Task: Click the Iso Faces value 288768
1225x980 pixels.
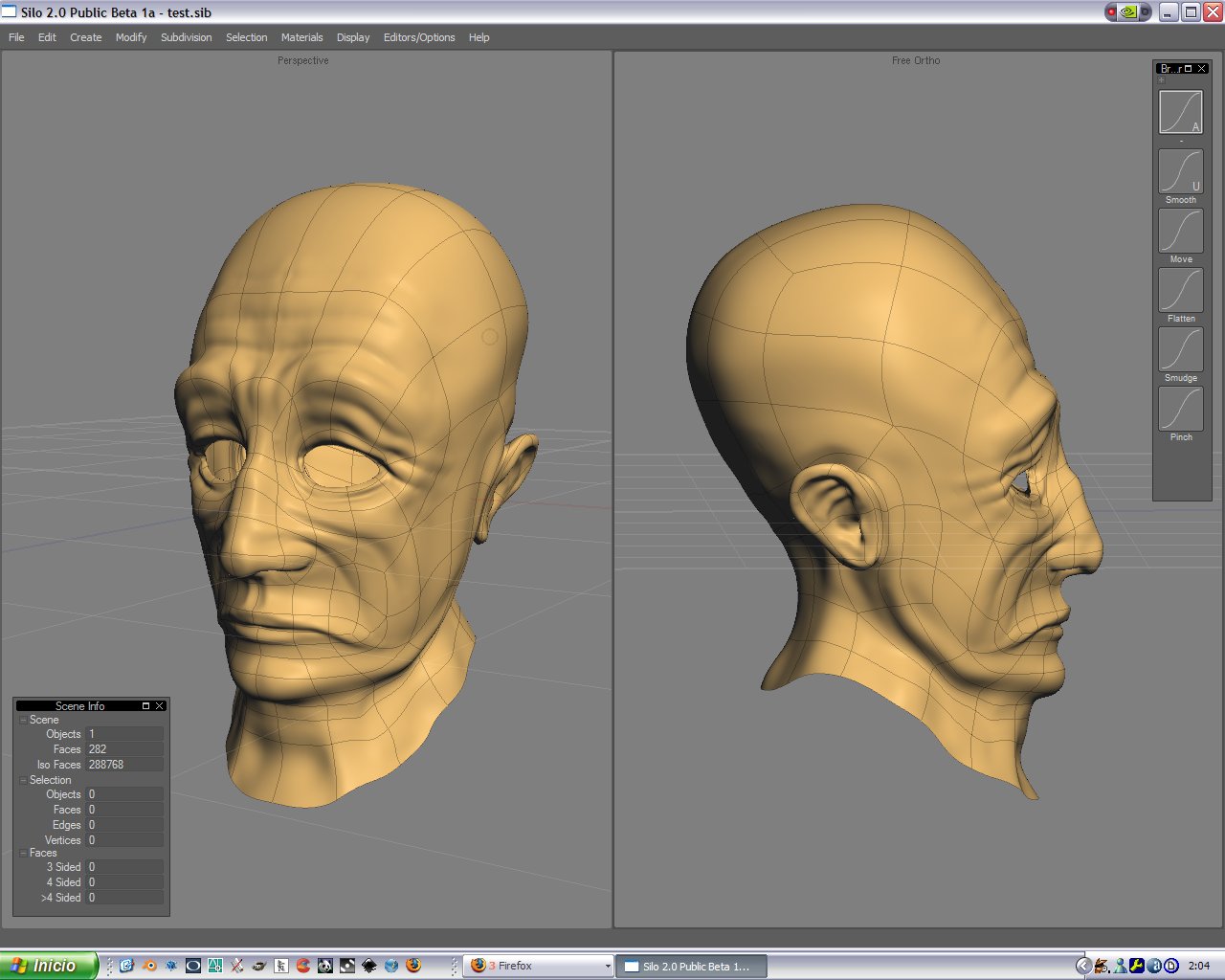Action: tap(124, 765)
